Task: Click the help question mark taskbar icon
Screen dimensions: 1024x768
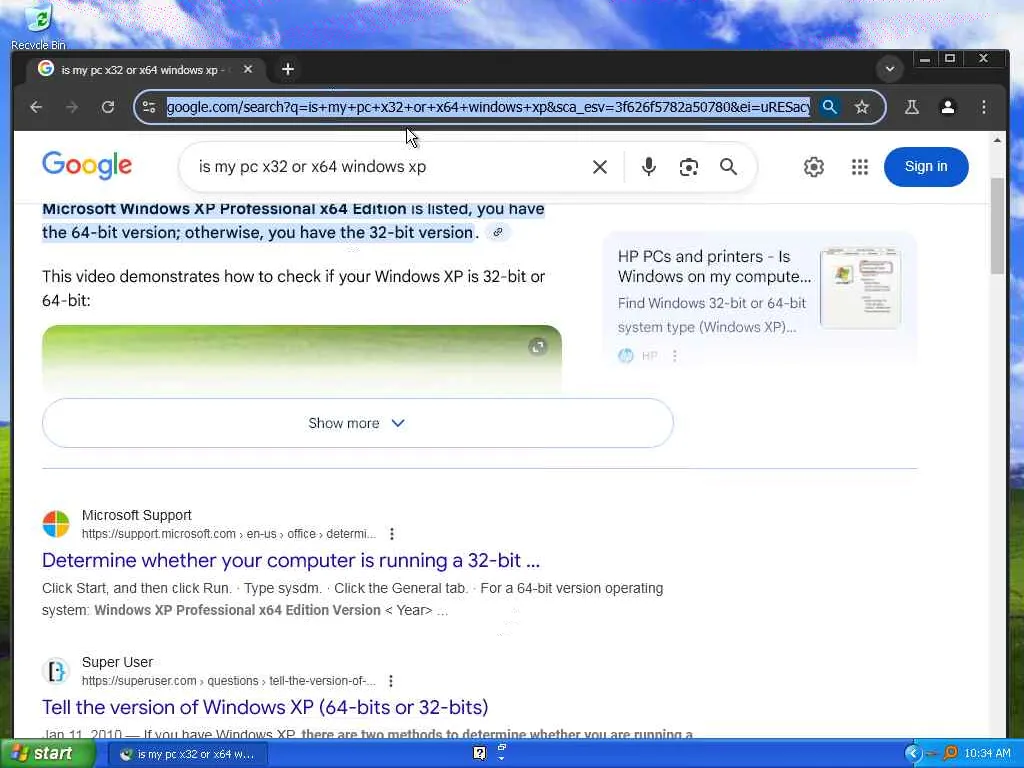Action: (479, 754)
